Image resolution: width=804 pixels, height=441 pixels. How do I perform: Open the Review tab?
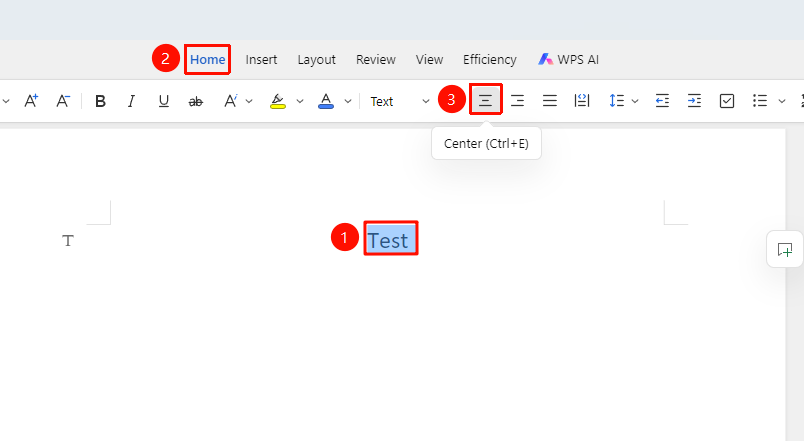click(x=376, y=59)
